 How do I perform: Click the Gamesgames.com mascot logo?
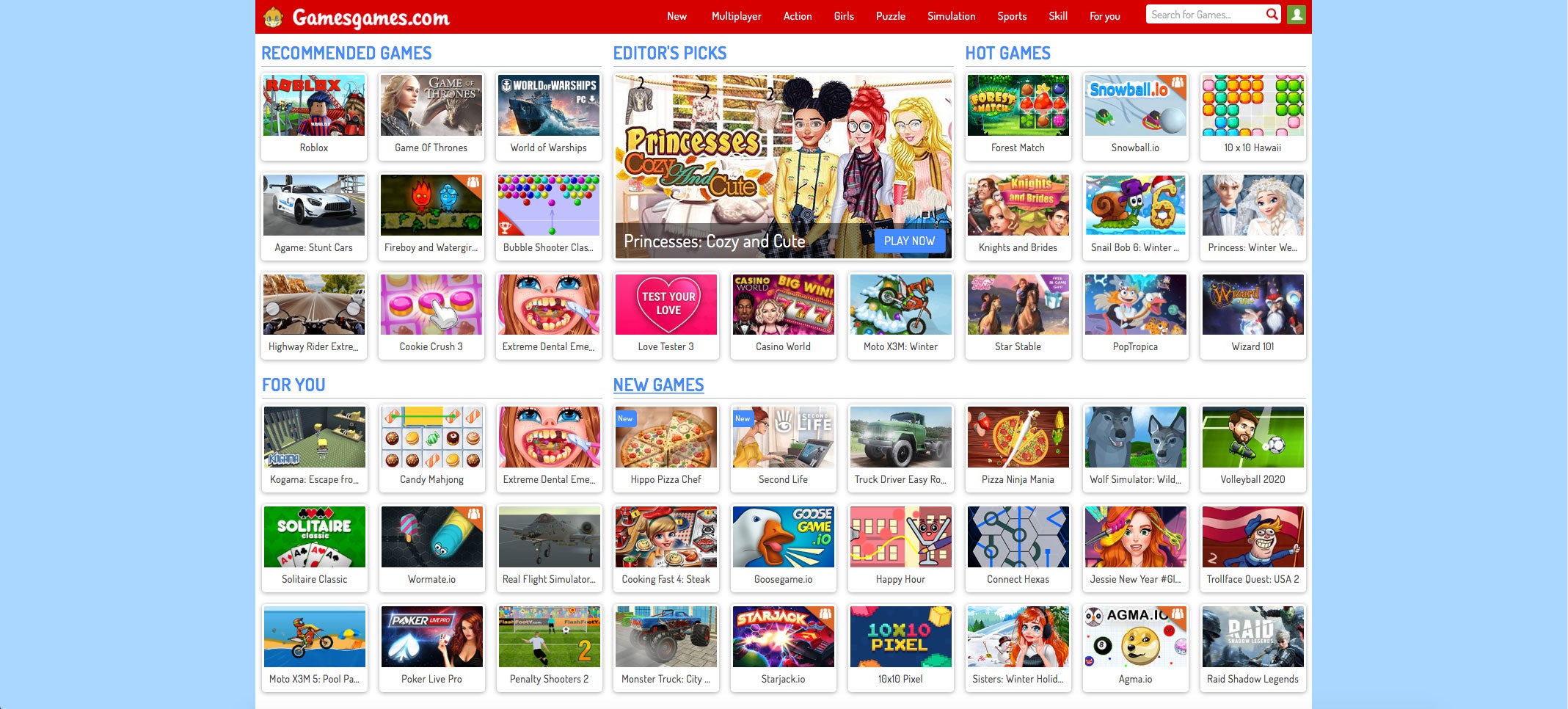click(274, 17)
